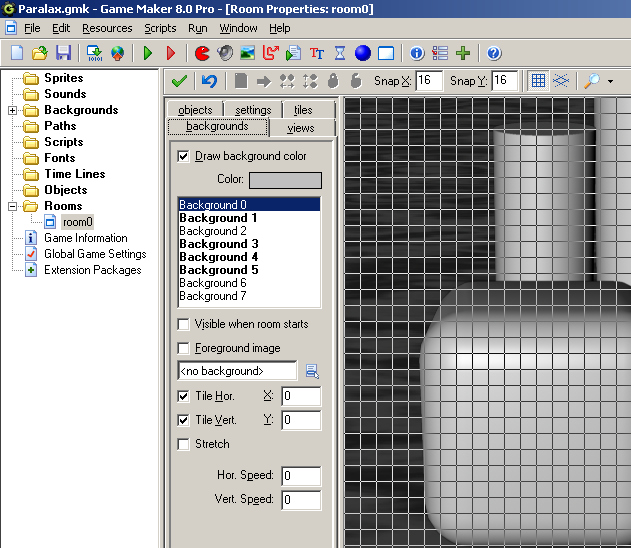Click the Undo arrow in room toolbar
The image size is (631, 548).
click(x=209, y=81)
